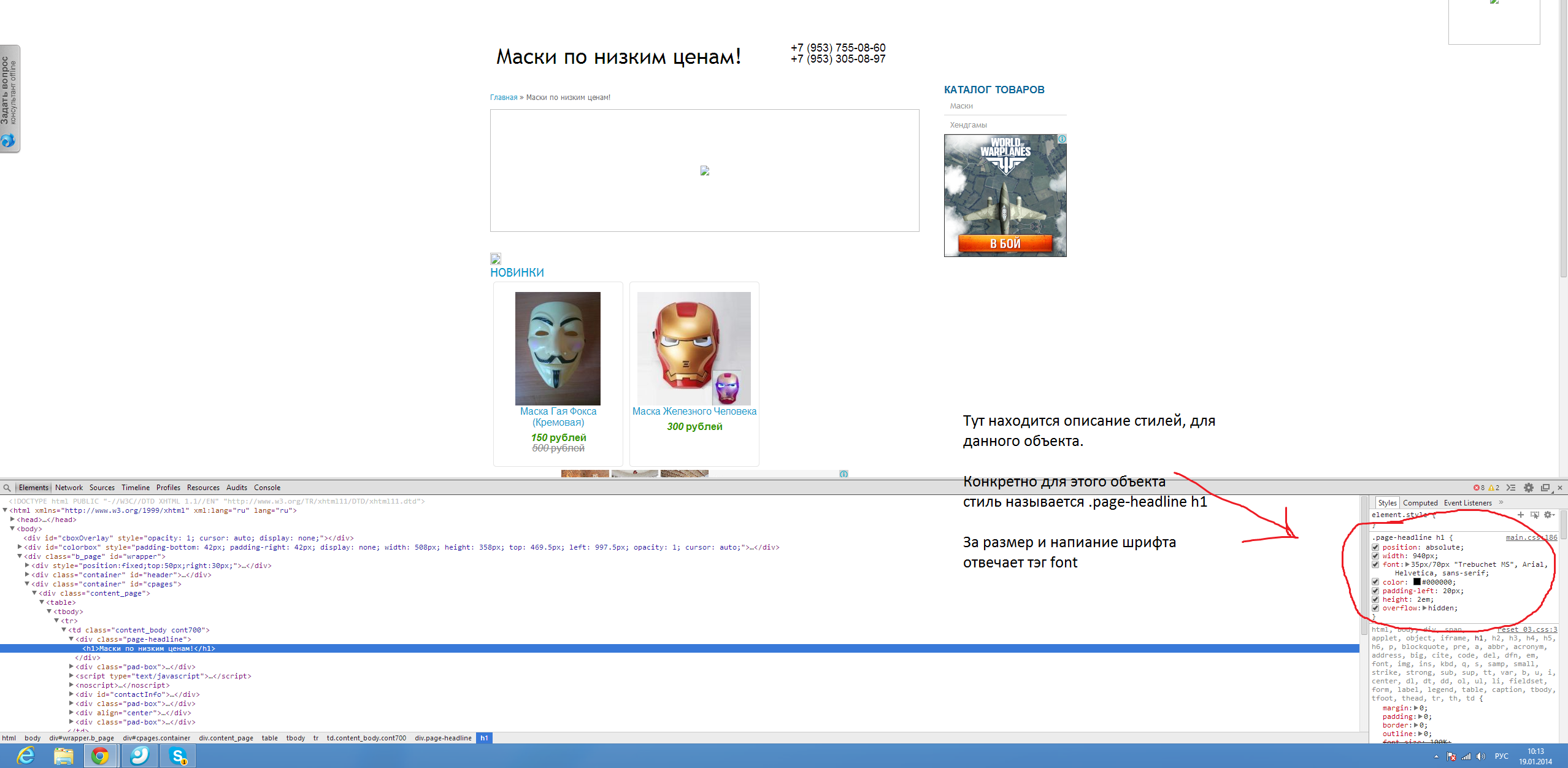This screenshot has height=768, width=1568.
Task: Show more sidebar tabs double-chevron
Action: pos(1501,502)
